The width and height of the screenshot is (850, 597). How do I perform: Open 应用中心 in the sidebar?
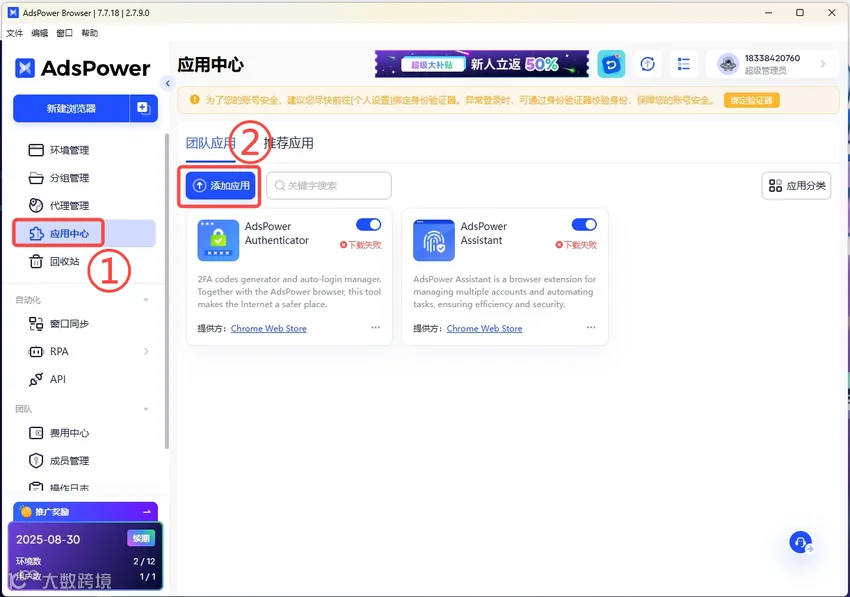coord(84,234)
